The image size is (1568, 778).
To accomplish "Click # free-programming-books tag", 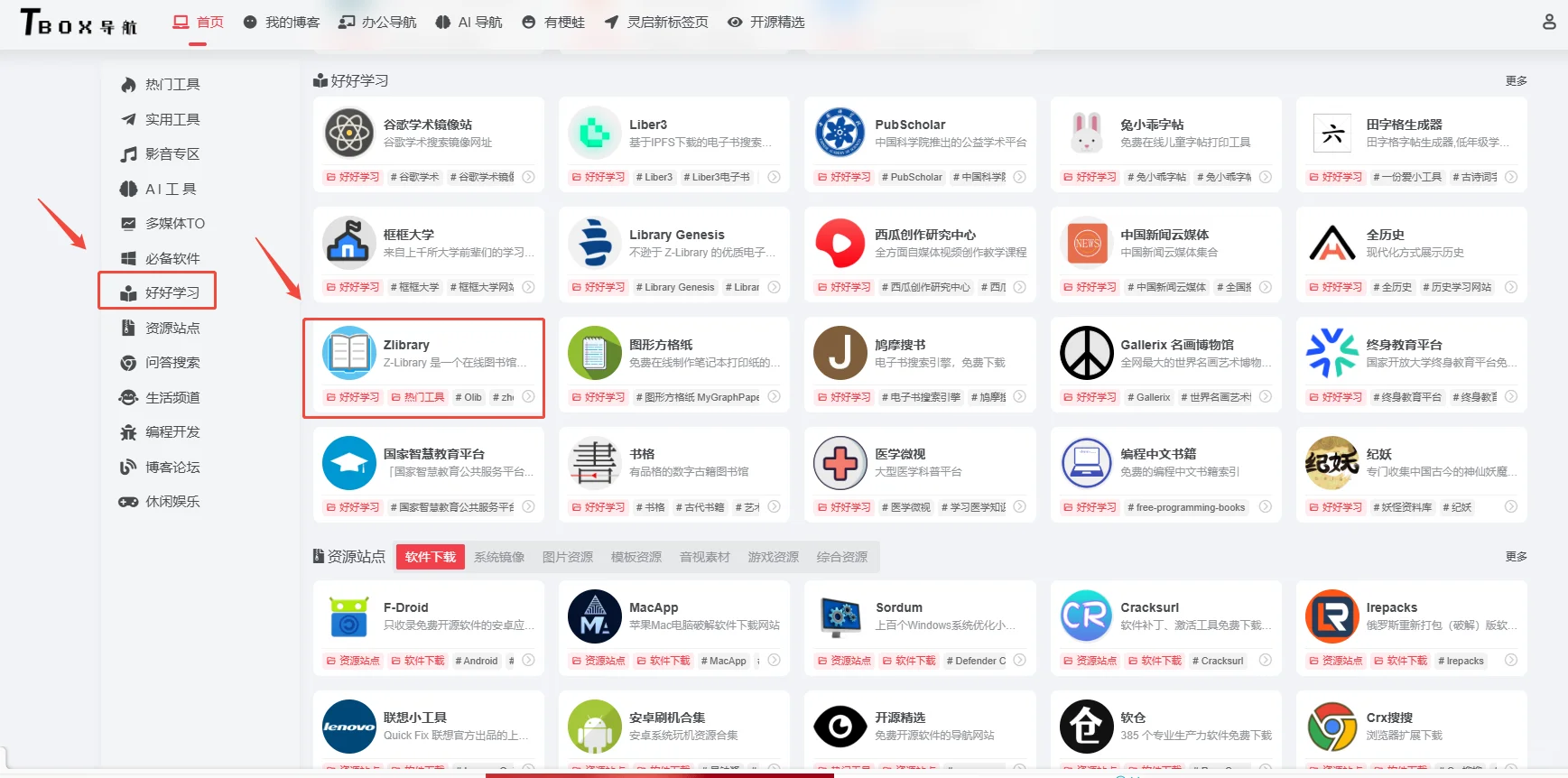I will pyautogui.click(x=1186, y=507).
